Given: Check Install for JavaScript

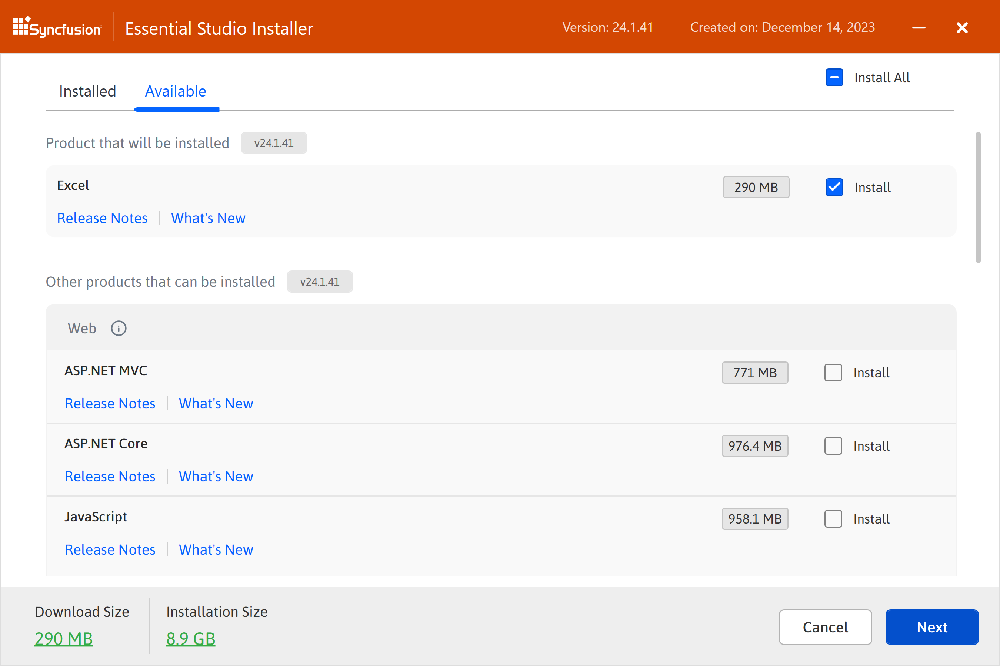Looking at the screenshot, I should [833, 518].
